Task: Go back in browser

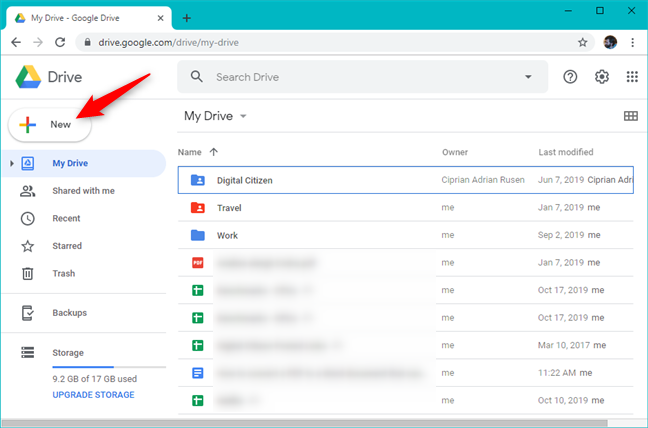Action: (16, 42)
